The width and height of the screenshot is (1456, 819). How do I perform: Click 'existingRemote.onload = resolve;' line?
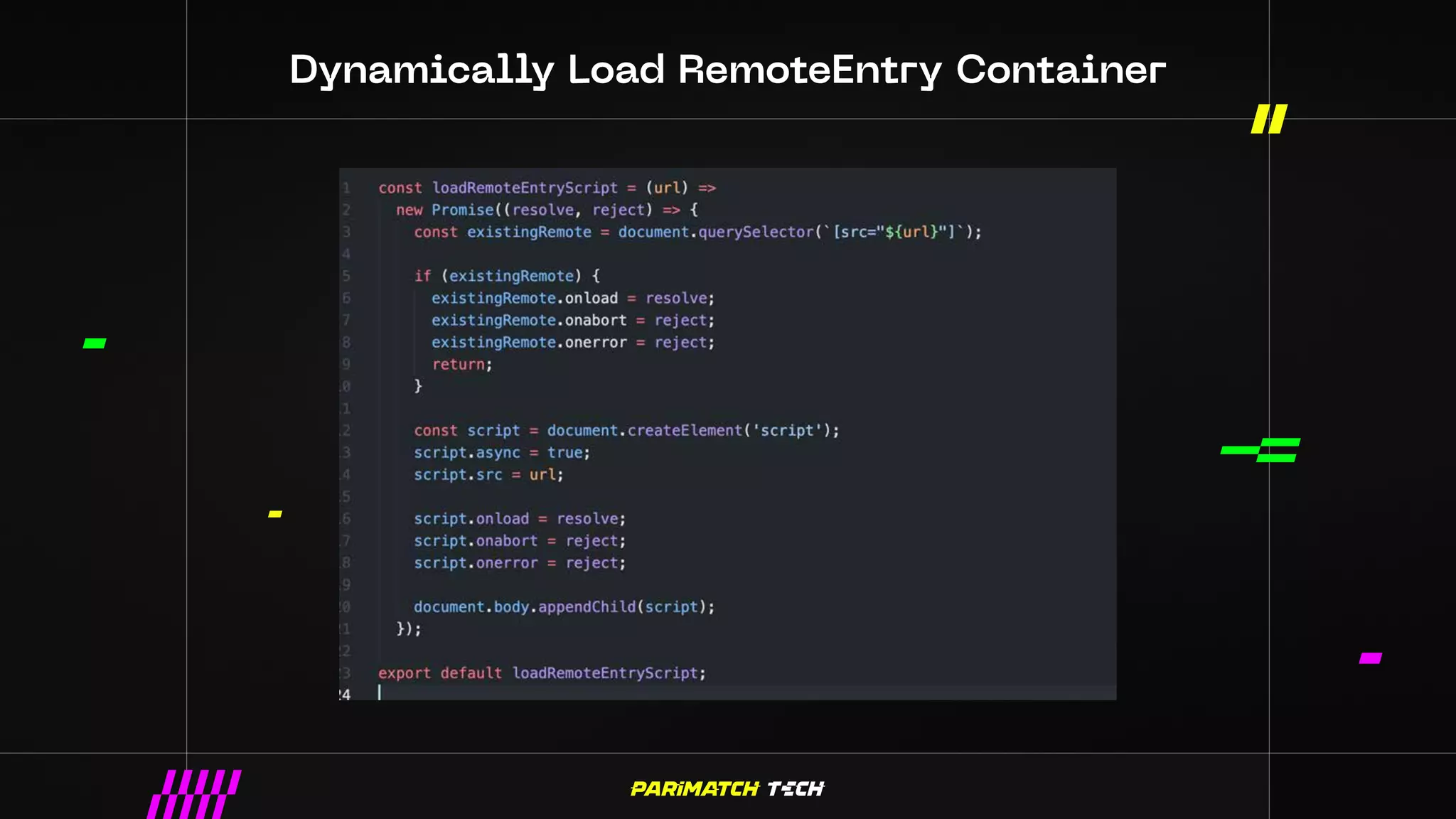[573, 298]
